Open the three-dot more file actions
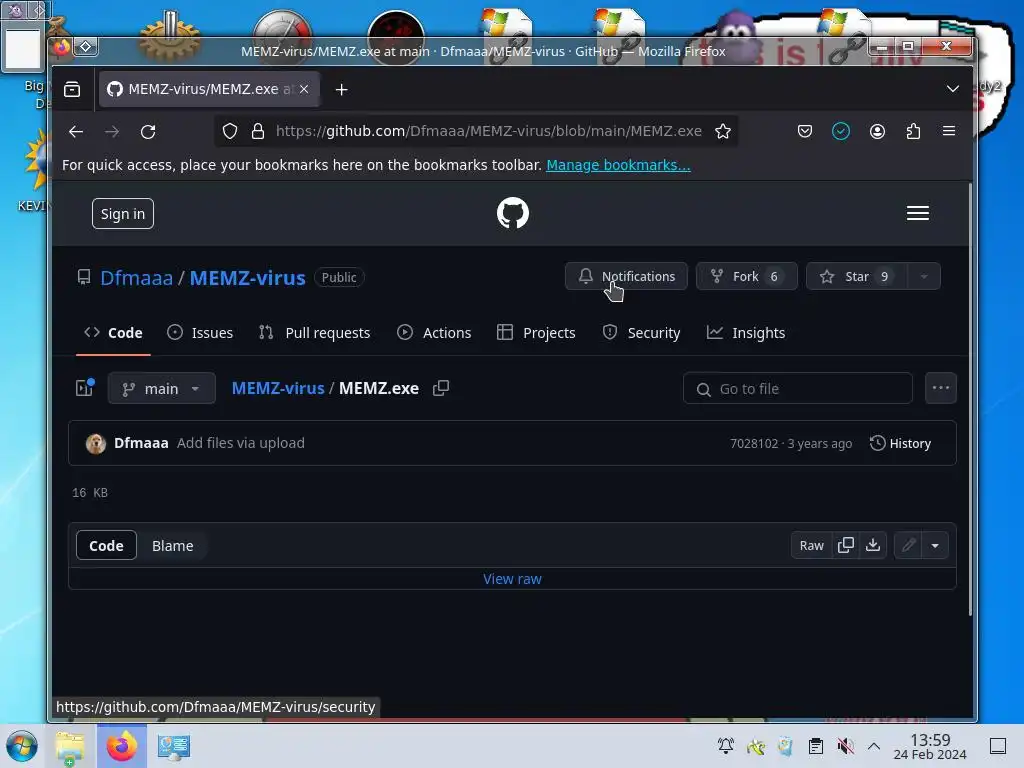Viewport: 1024px width, 768px height. pos(941,388)
